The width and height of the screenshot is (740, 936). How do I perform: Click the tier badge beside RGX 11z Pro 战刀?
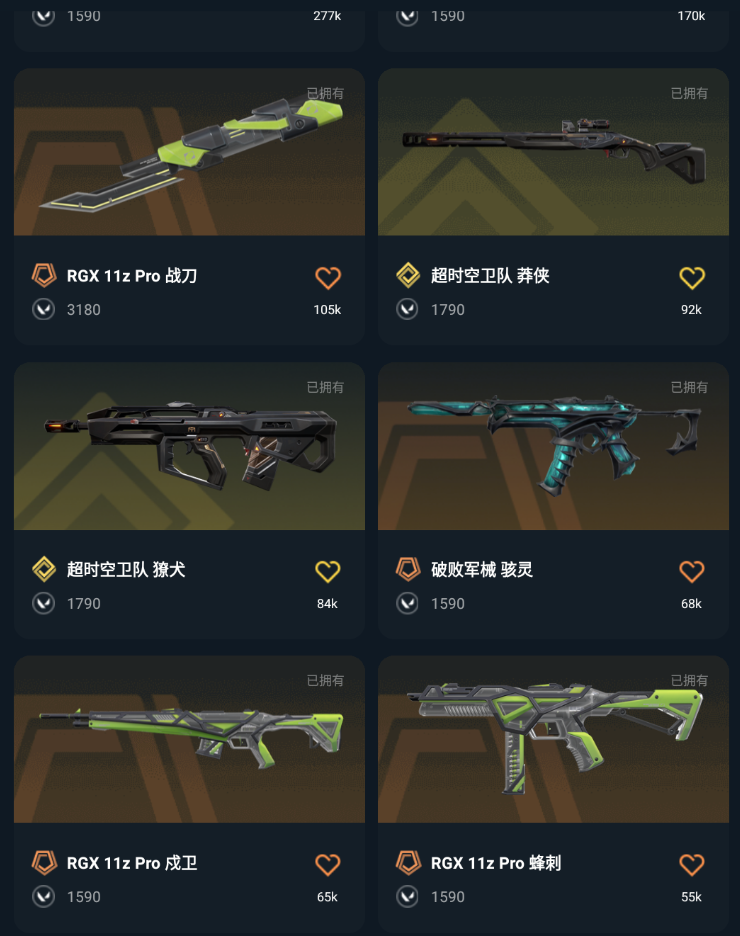[x=44, y=276]
